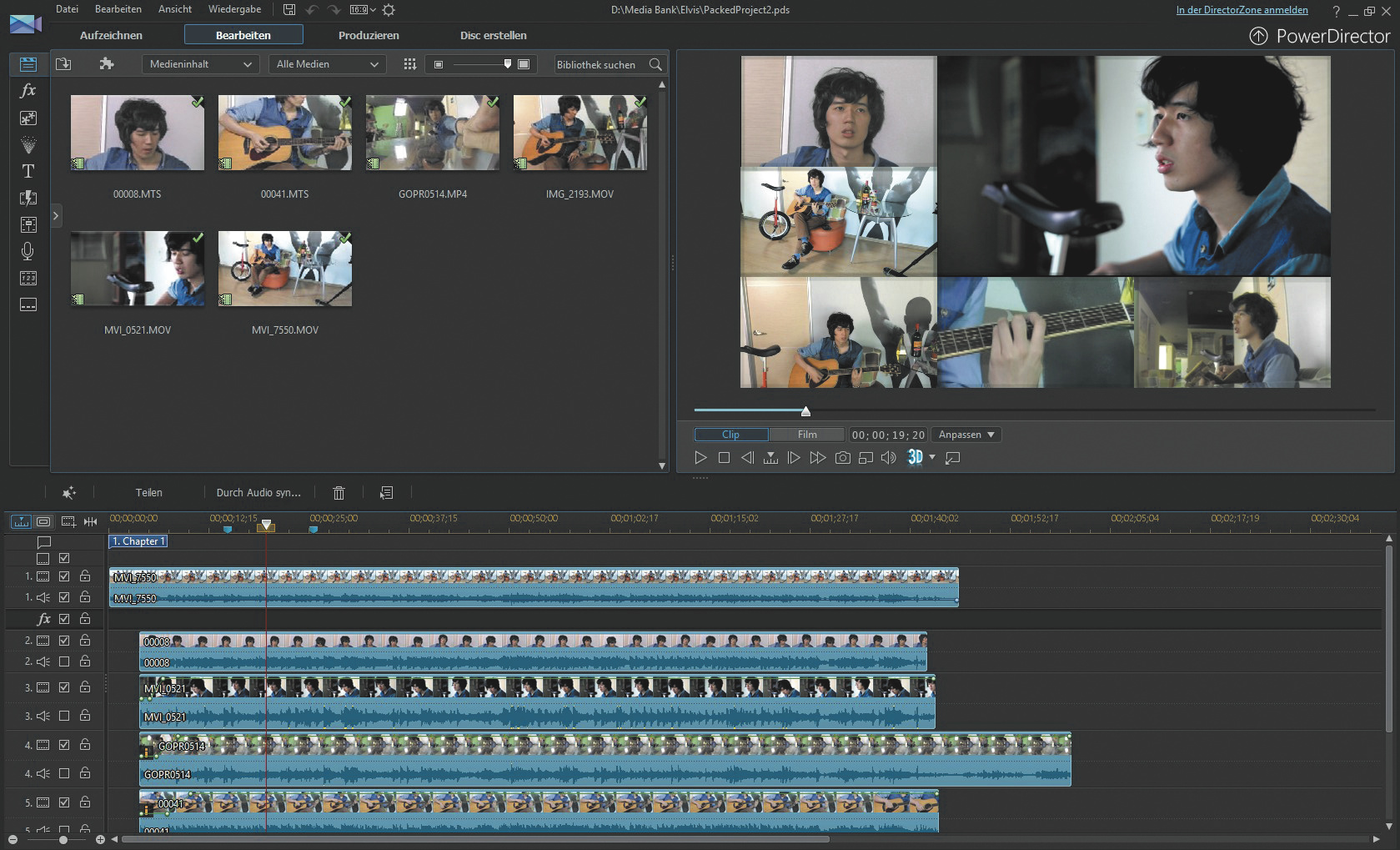
Task: Expand the Alle Medien filter dropdown
Action: click(x=327, y=64)
